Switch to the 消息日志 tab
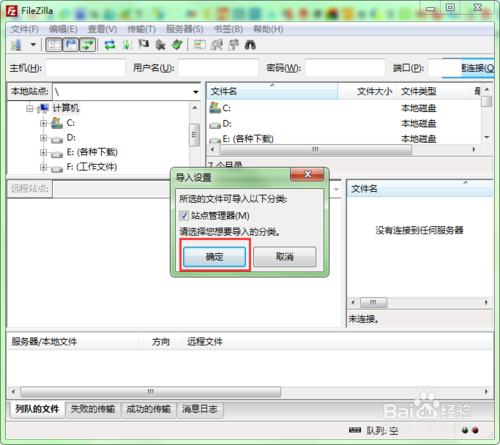Viewport: 500px width, 445px height. [200, 409]
